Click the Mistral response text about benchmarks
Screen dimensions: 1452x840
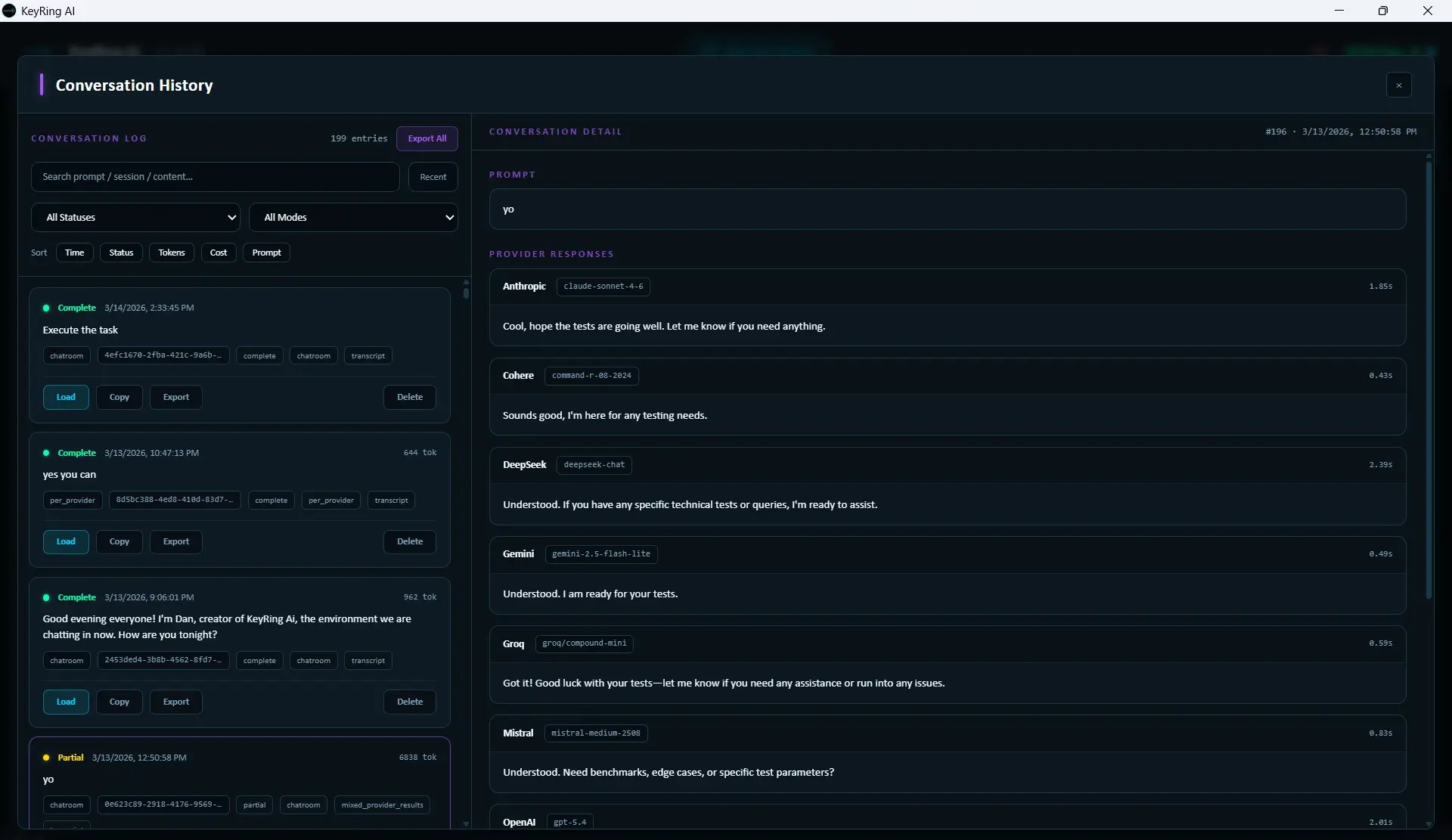(669, 773)
